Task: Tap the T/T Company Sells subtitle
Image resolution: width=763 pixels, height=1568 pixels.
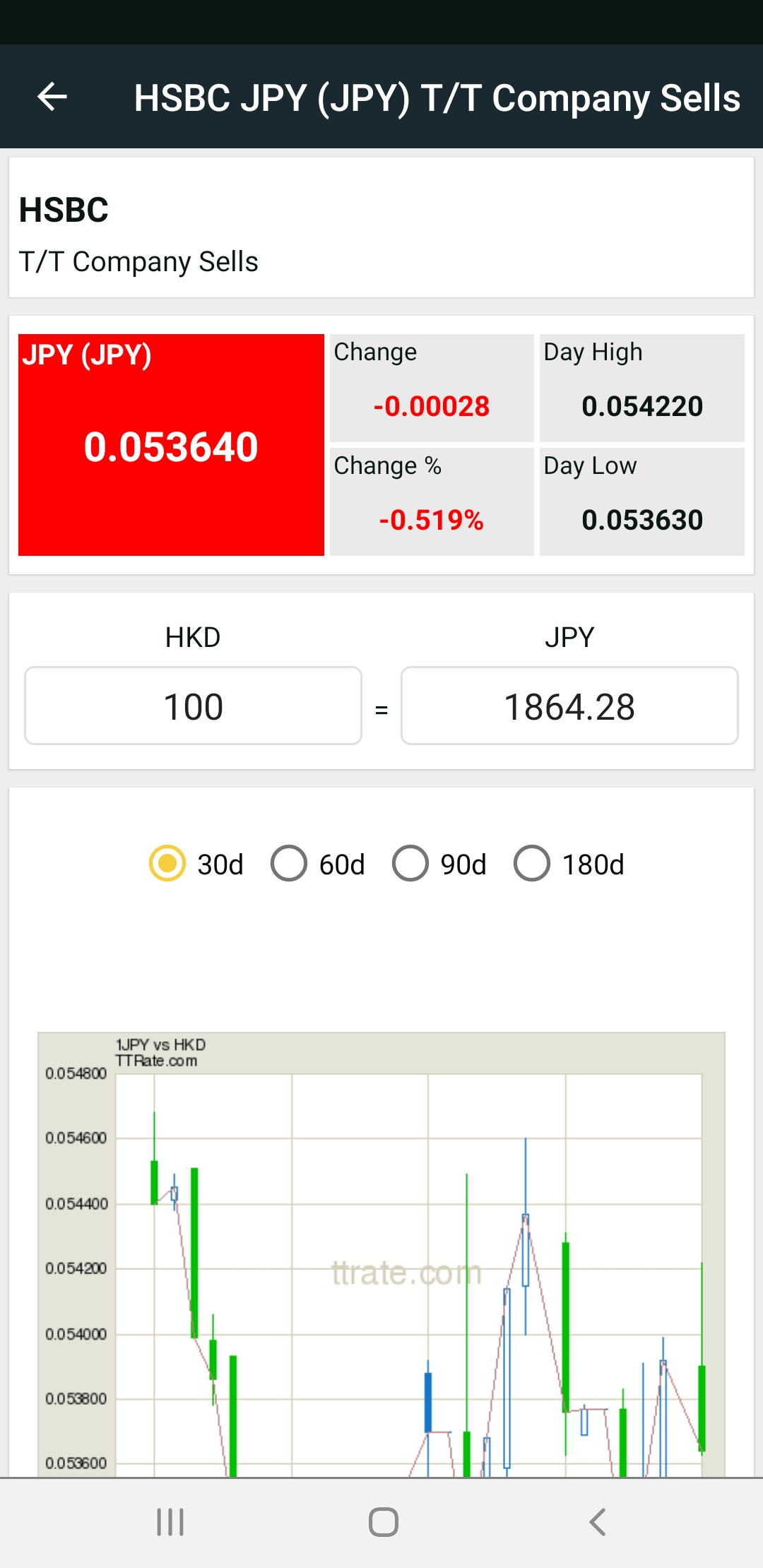Action: (138, 262)
